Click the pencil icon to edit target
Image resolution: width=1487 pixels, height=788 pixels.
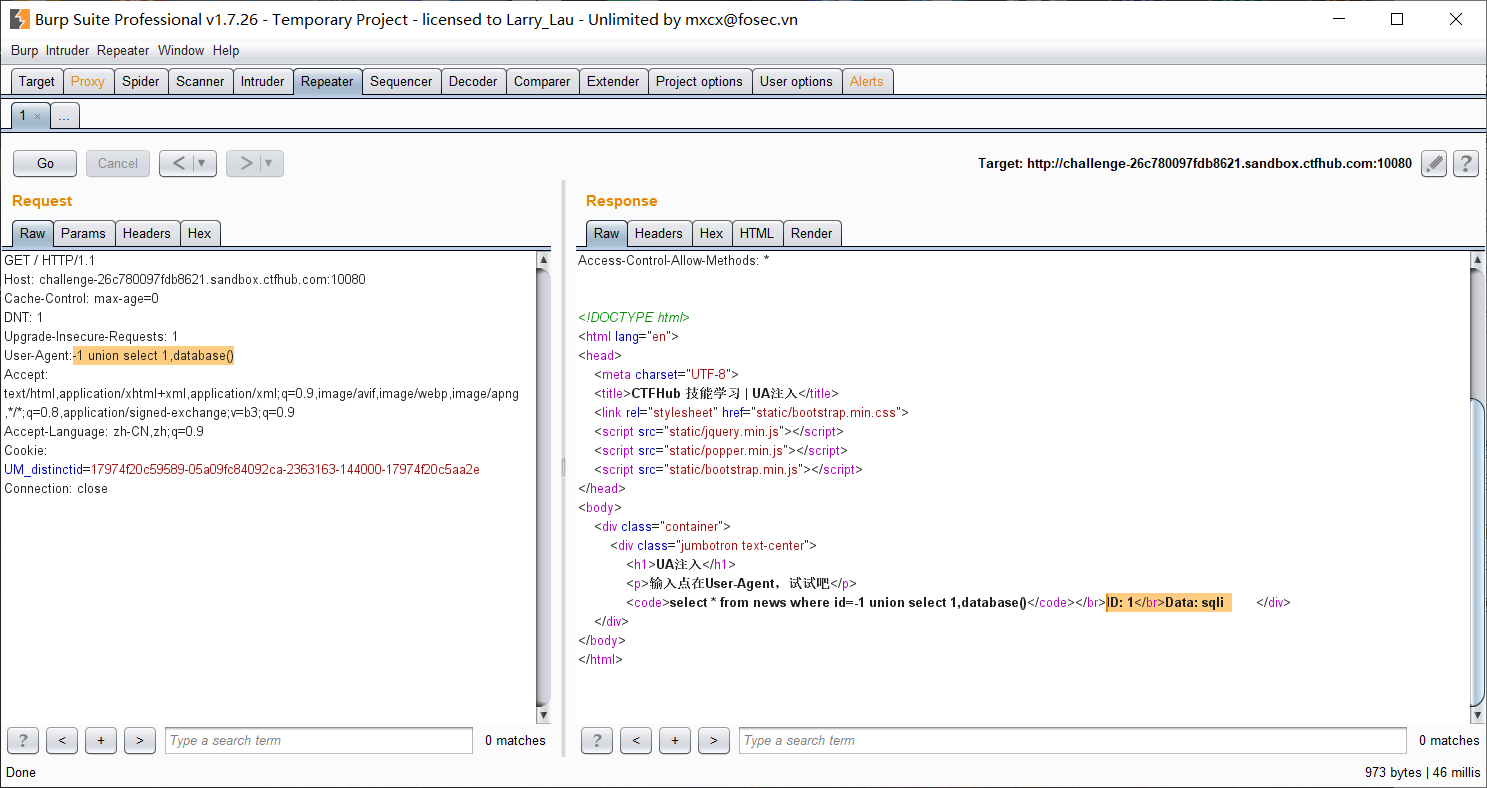tap(1434, 164)
